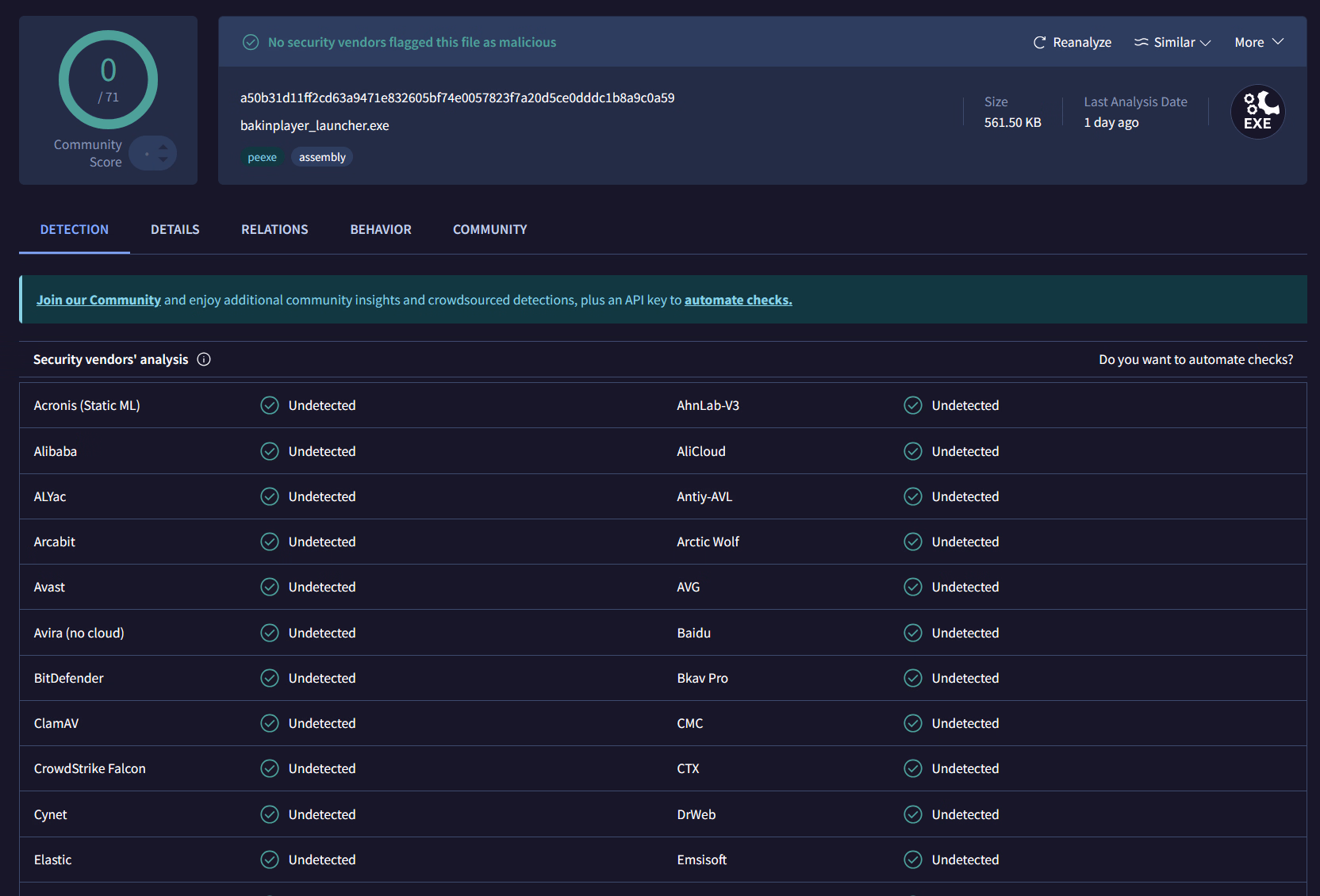Screen dimensions: 1320x896
Task: Click the Arctic Wolf undetected check icon
Action: tap(913, 542)
